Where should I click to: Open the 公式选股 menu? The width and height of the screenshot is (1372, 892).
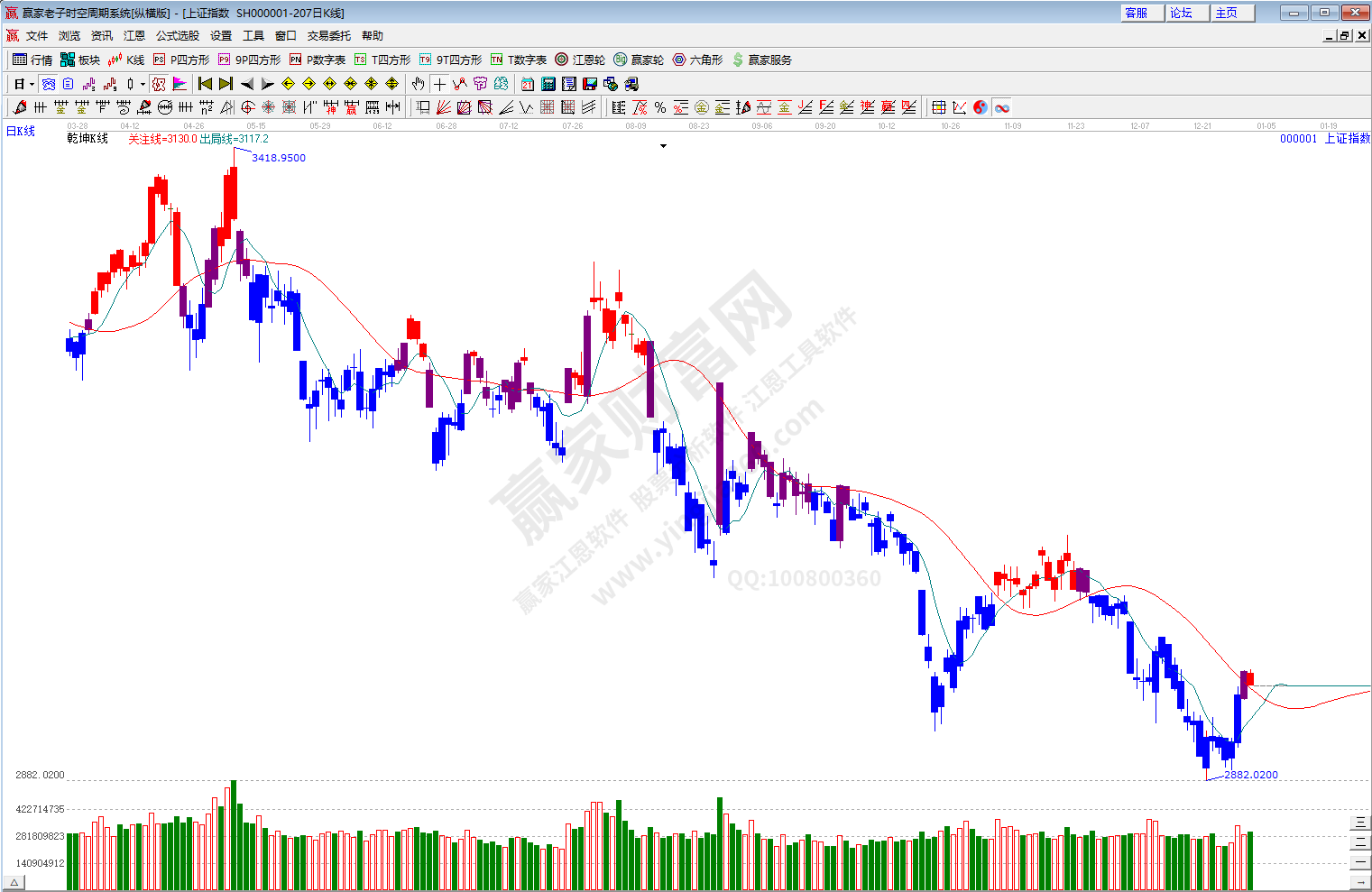(177, 36)
